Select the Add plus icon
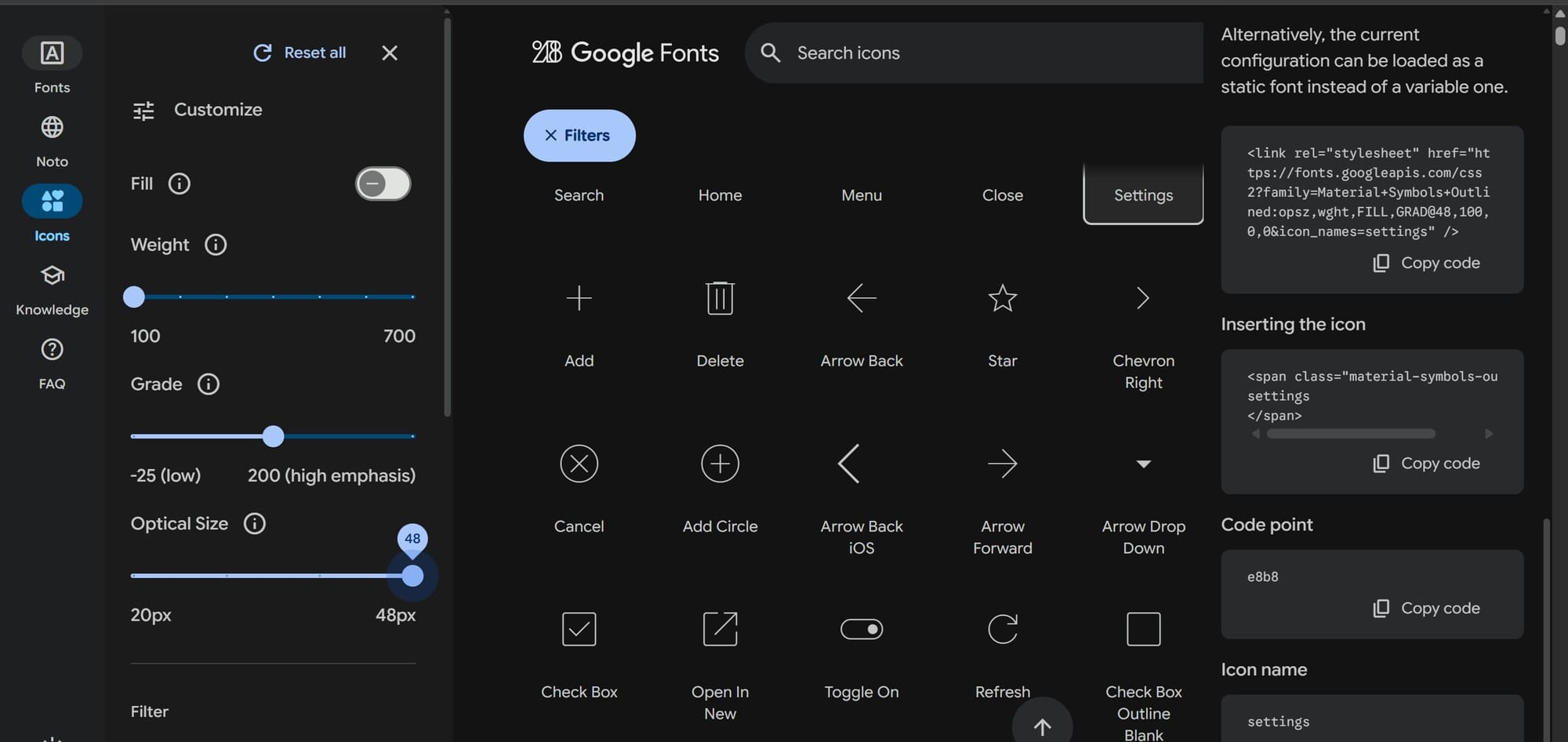Image resolution: width=1568 pixels, height=742 pixels. [x=579, y=298]
